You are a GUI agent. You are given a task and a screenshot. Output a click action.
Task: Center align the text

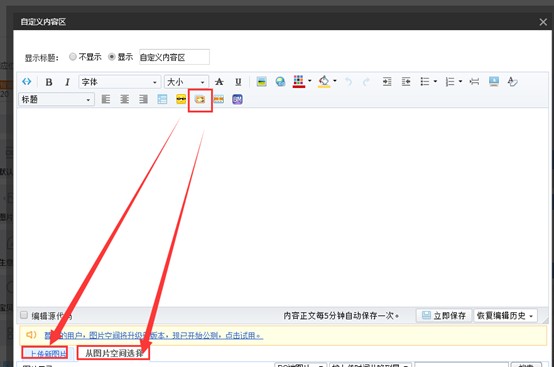pyautogui.click(x=124, y=99)
